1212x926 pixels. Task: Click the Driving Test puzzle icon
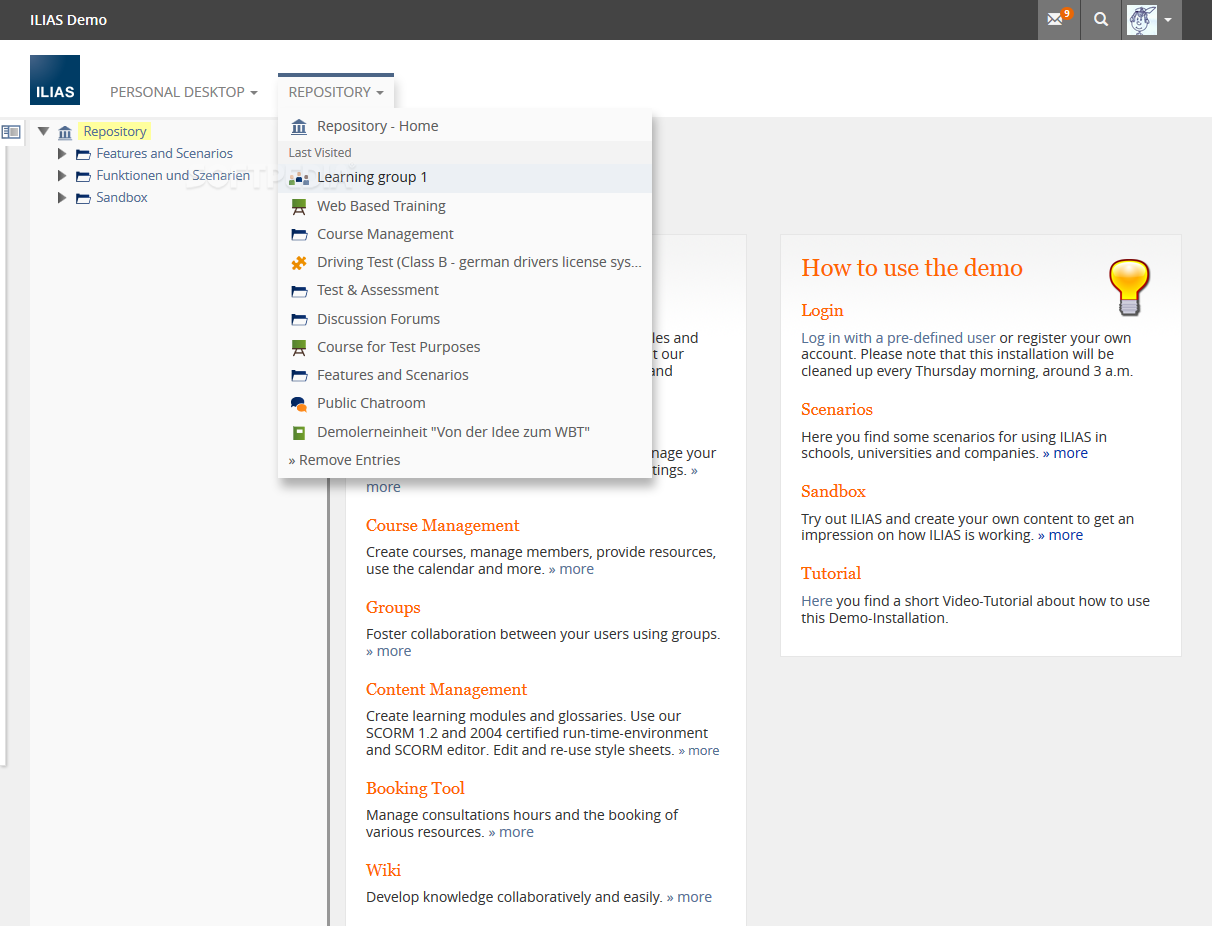[299, 263]
